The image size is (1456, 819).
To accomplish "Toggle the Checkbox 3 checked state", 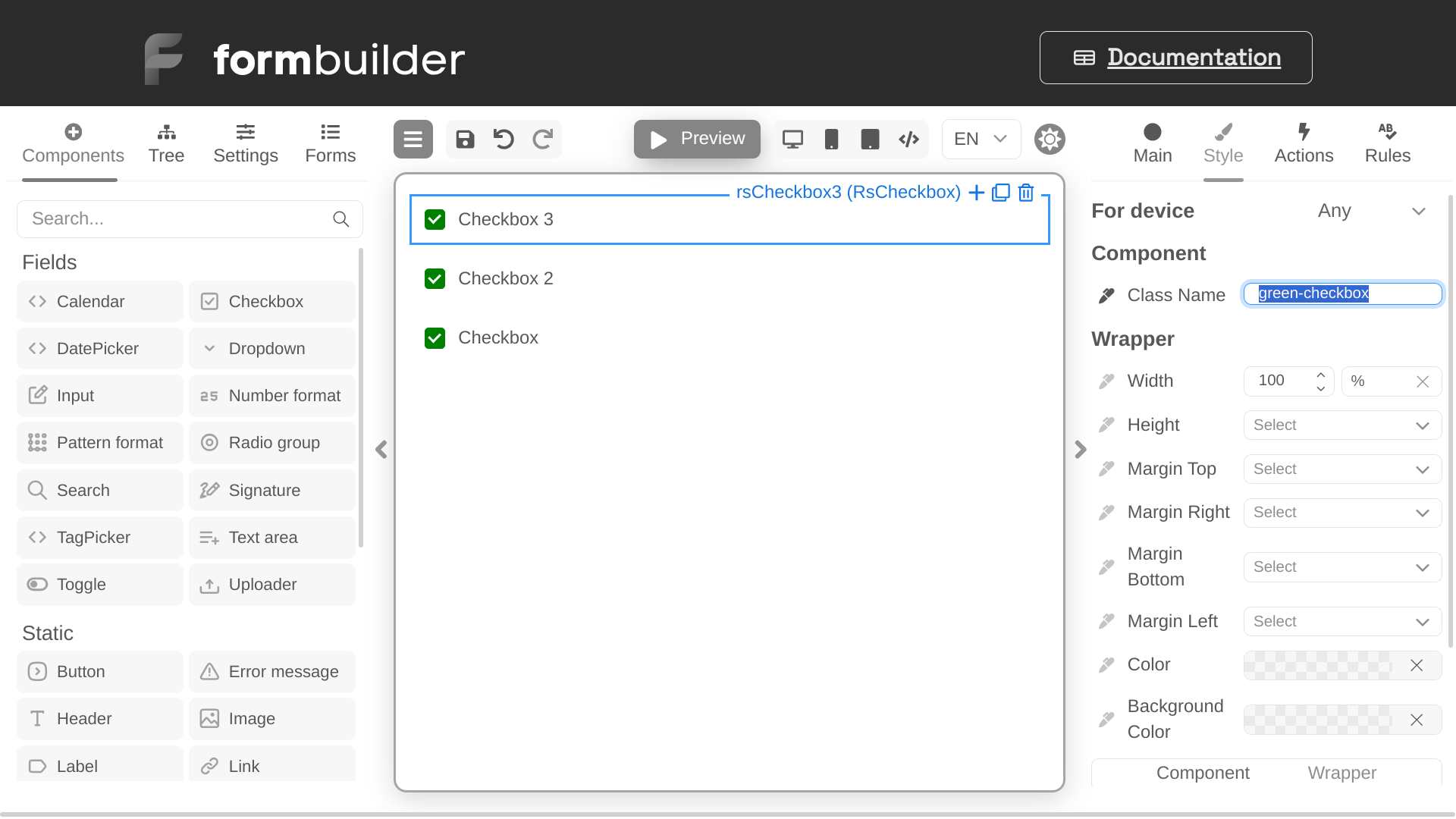I will 434,219.
